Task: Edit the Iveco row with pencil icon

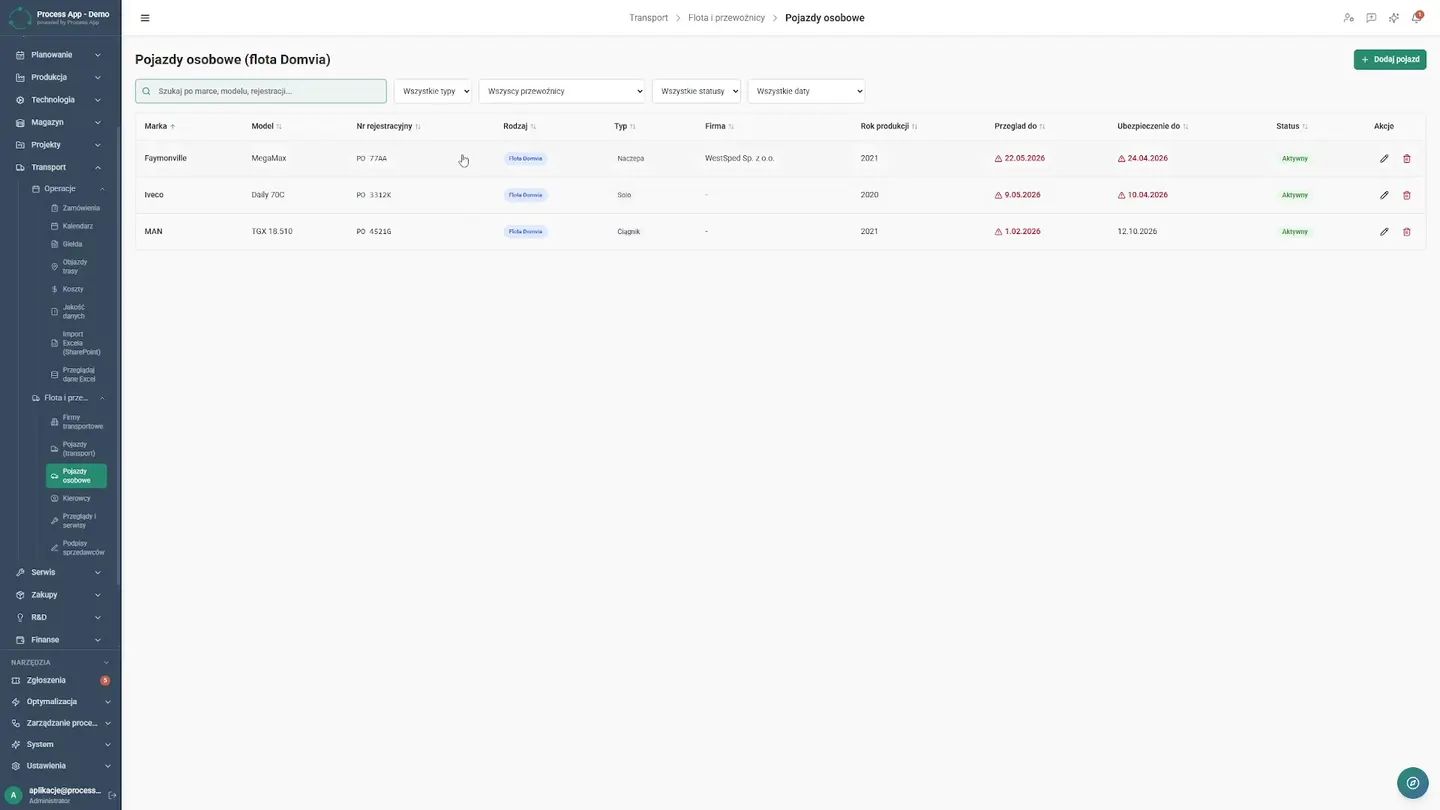Action: [1384, 195]
